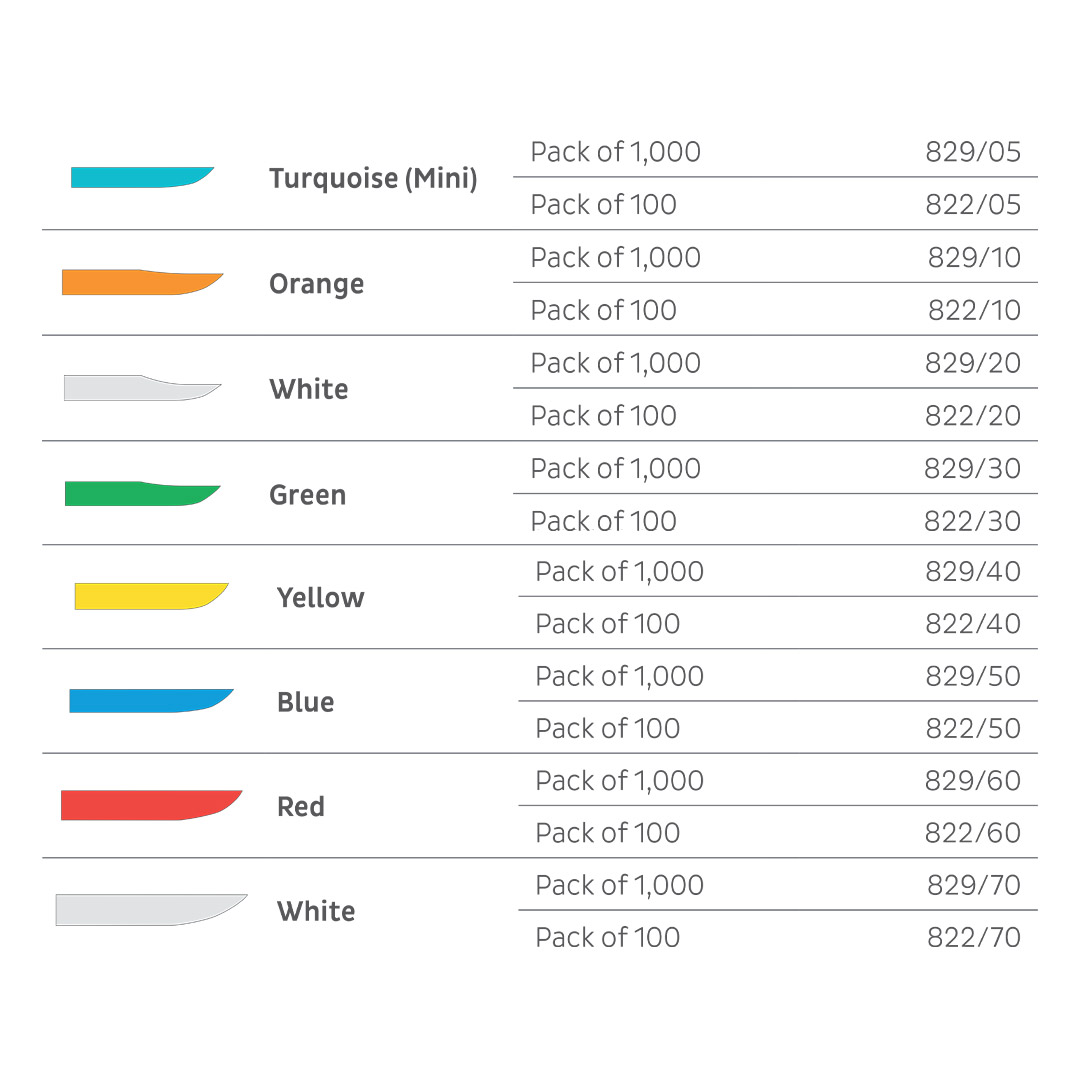This screenshot has height=1080, width=1080.
Task: Select the orange blade shape icon
Action: pos(141,282)
